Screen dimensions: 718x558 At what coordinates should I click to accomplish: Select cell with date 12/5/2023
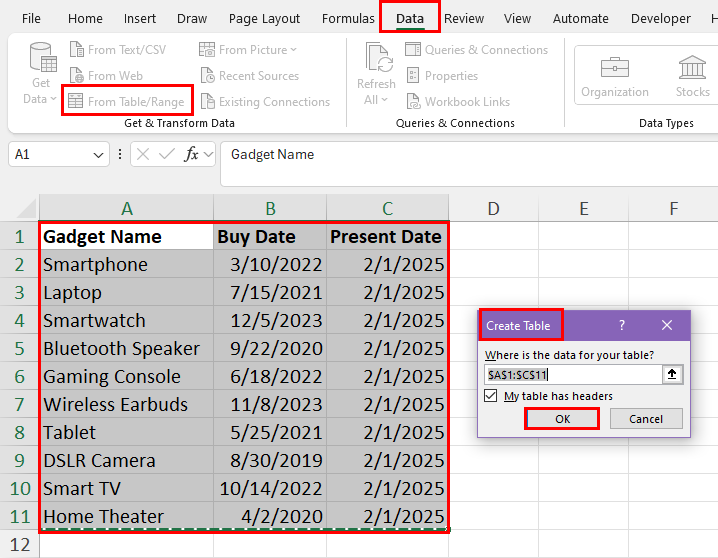point(270,320)
